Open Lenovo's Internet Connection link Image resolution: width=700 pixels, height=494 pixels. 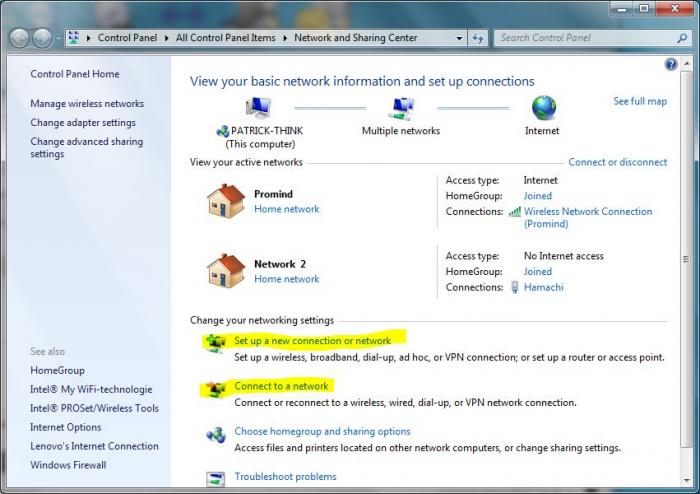point(94,446)
